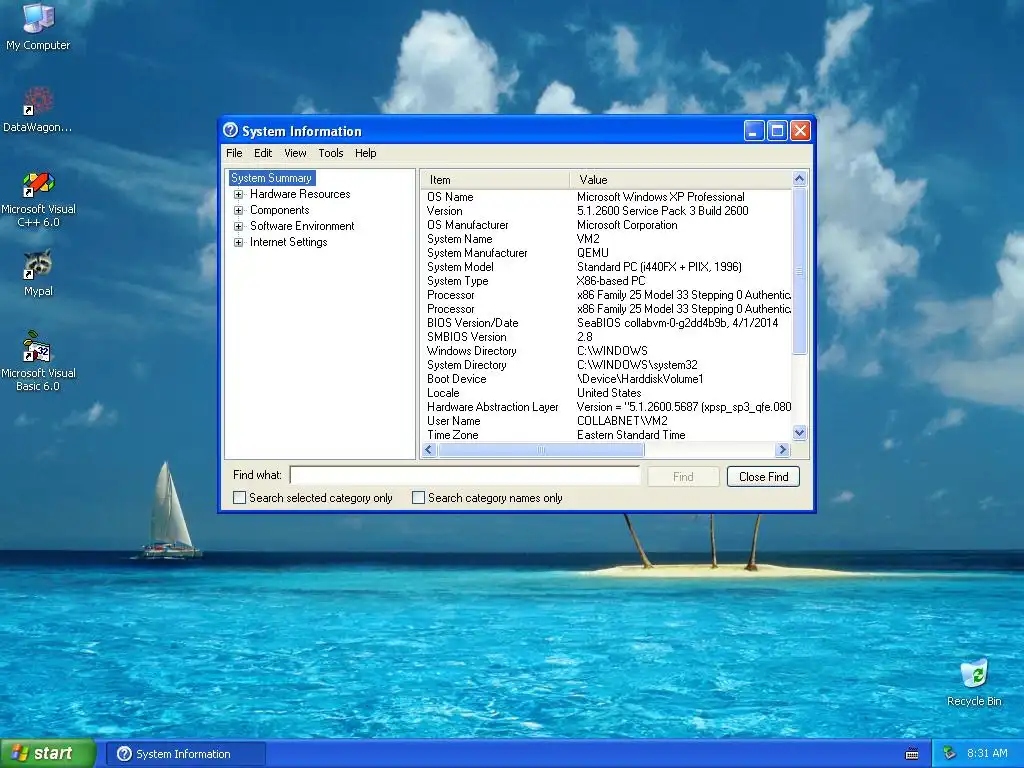The height and width of the screenshot is (768, 1024).
Task: Select the Internet Settings tree label
Action: pyautogui.click(x=288, y=242)
